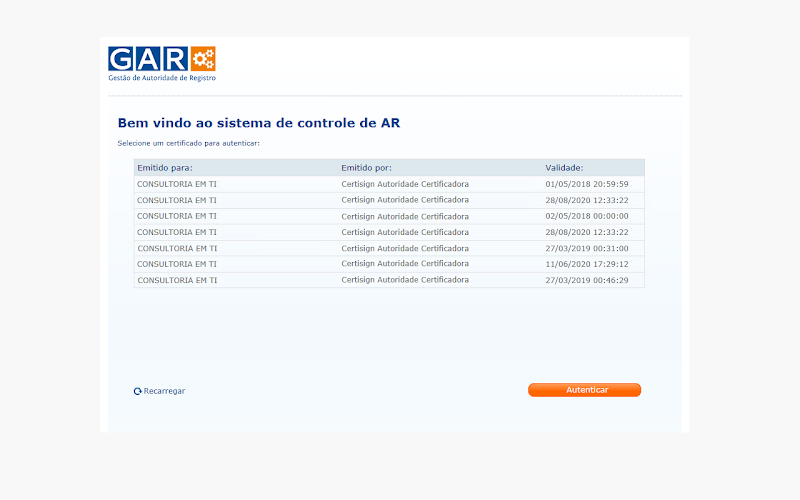Screen dimensions: 800x500
Task: Select certificate valid until 01/05/2018 20:59:59
Action: (389, 184)
